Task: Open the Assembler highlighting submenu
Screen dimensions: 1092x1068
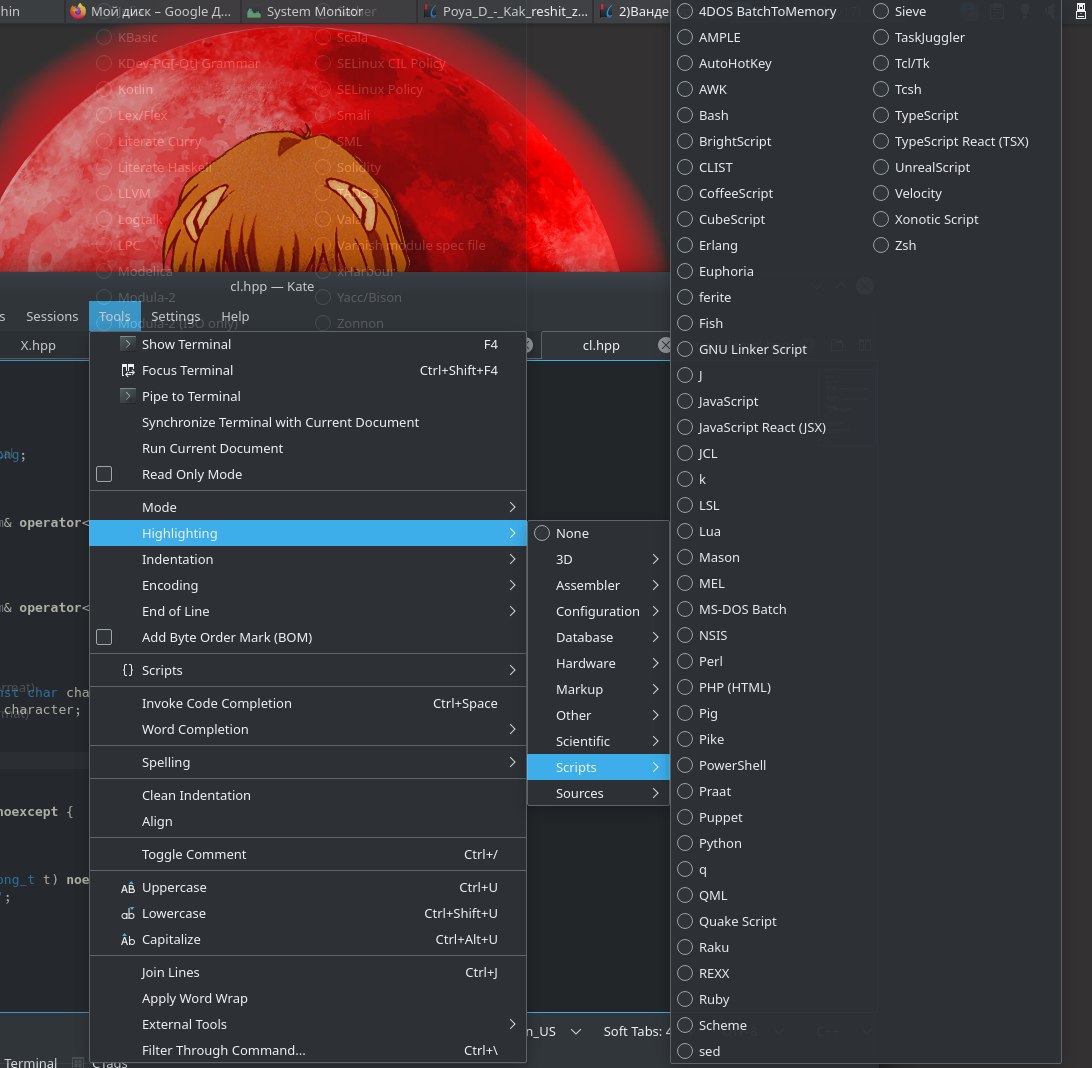Action: [x=598, y=586]
